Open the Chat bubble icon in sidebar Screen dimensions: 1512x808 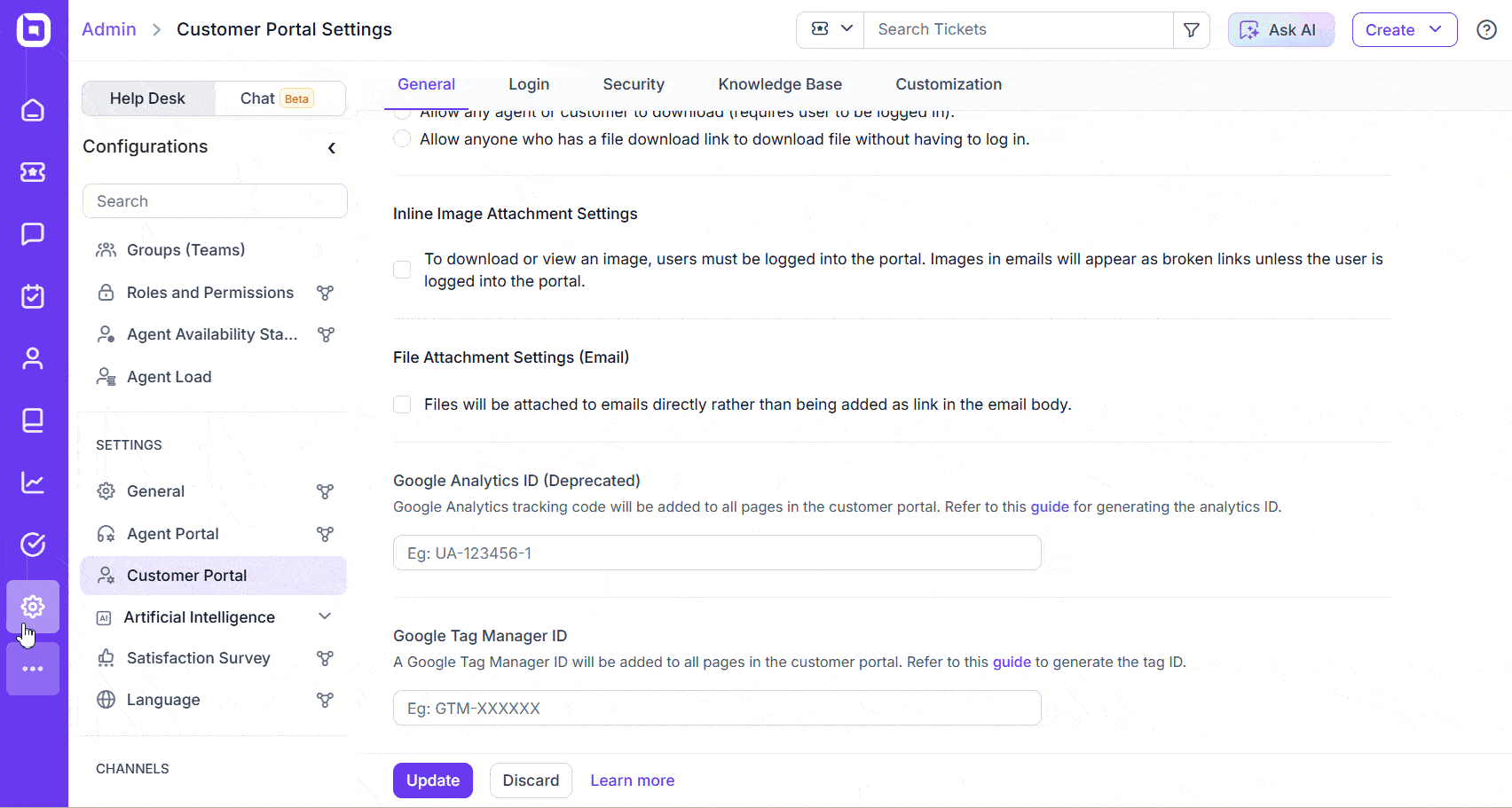(x=33, y=234)
